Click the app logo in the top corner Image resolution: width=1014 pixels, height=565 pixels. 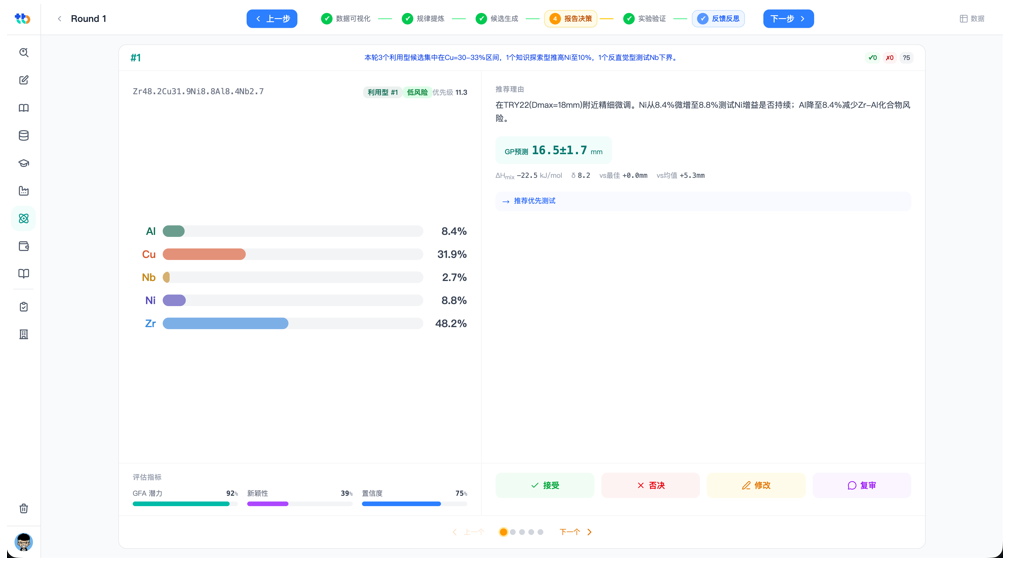[23, 19]
